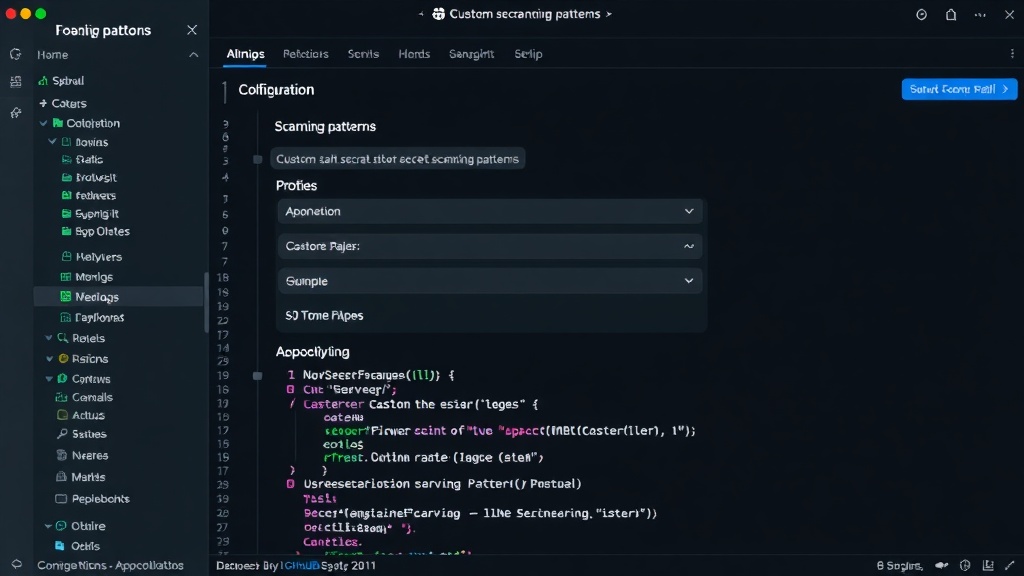Open the Senils tab
Screen dimensions: 1024x576
(363, 54)
